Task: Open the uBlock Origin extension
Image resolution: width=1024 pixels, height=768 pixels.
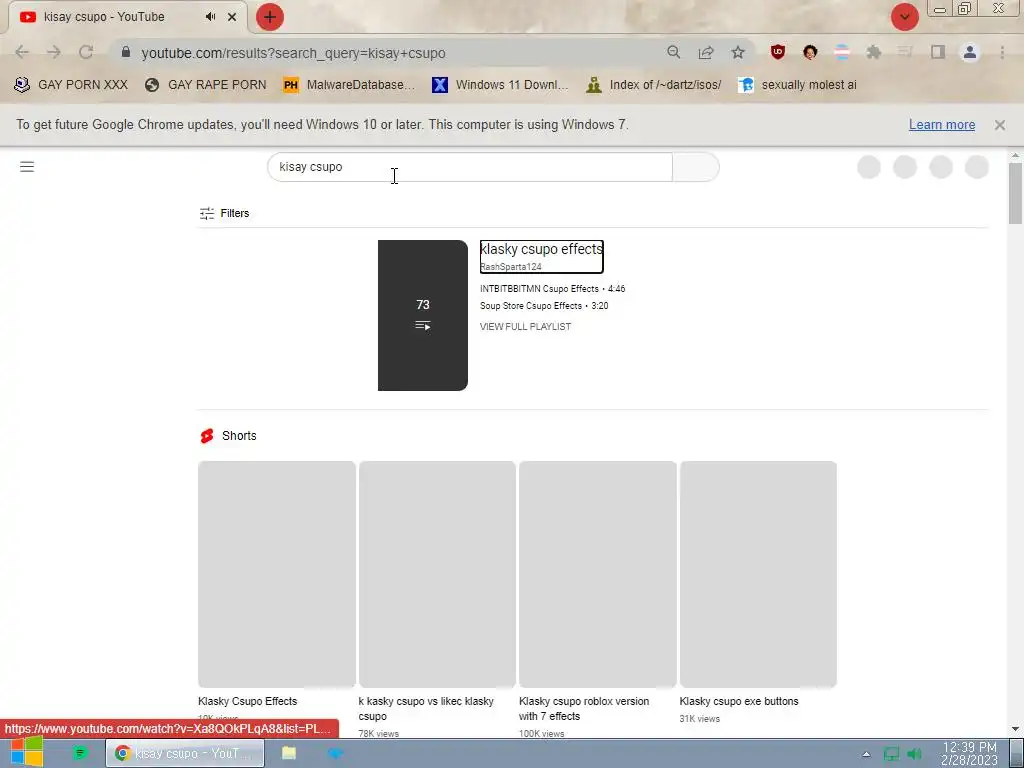Action: tap(777, 52)
